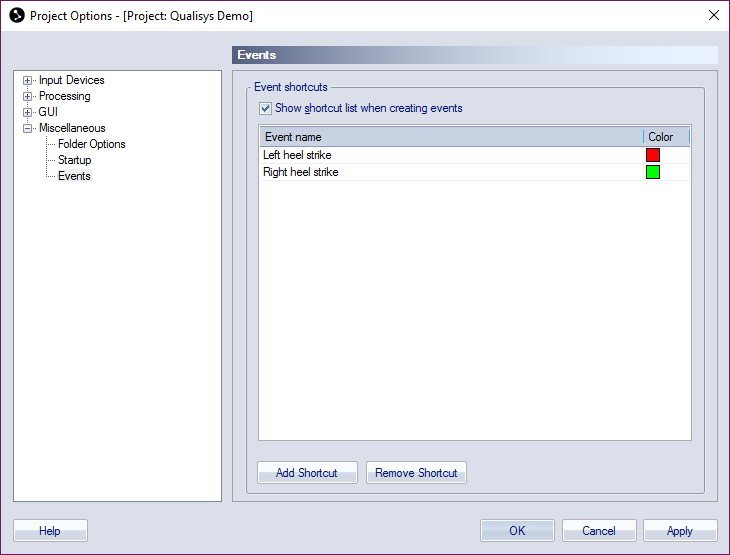The height and width of the screenshot is (555, 730).
Task: Click the Qualisys app icon in title bar
Action: [17, 15]
